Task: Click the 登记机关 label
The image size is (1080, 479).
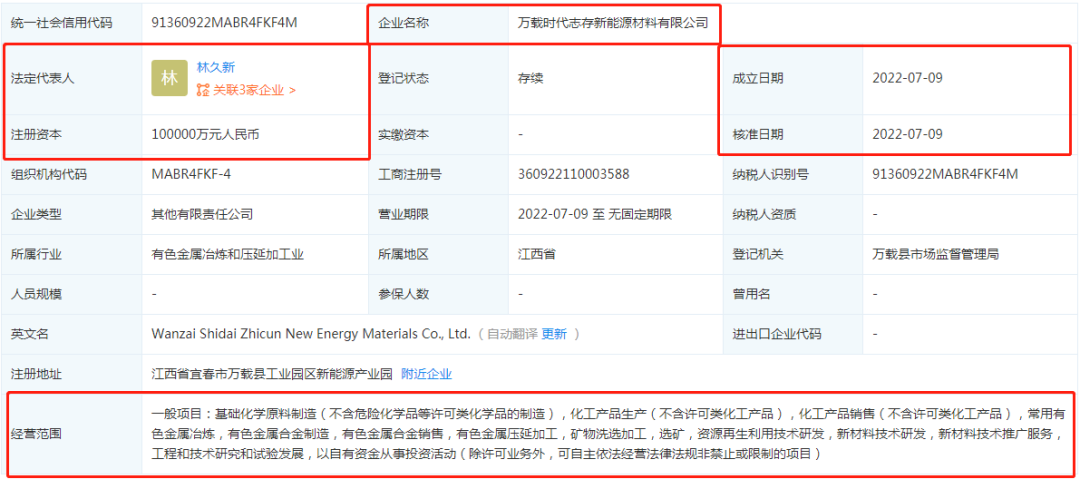Action: tap(758, 254)
